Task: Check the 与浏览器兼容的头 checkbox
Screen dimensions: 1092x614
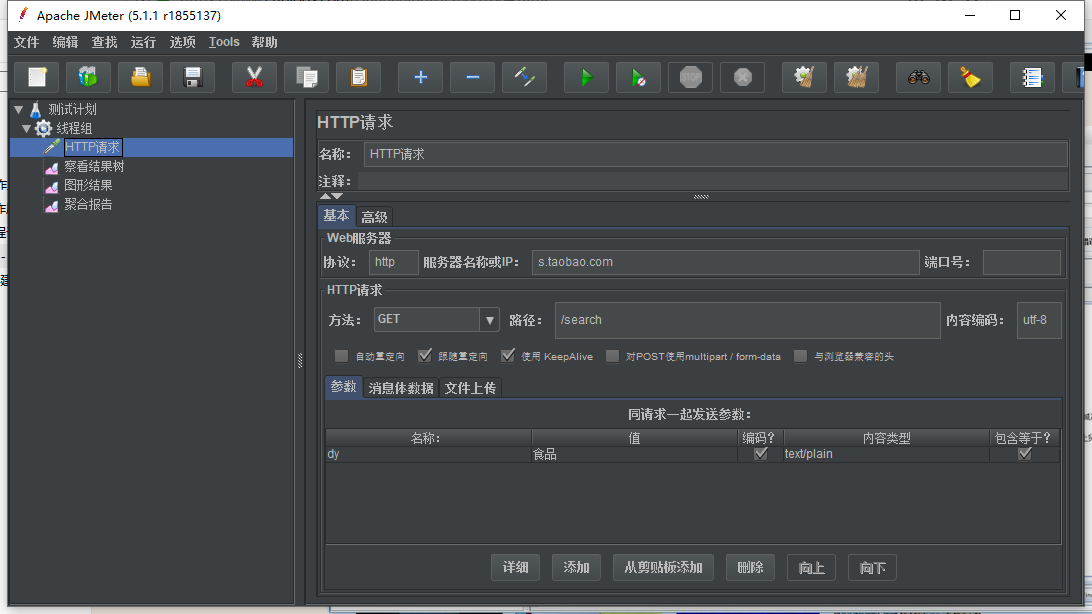Action: tap(800, 356)
